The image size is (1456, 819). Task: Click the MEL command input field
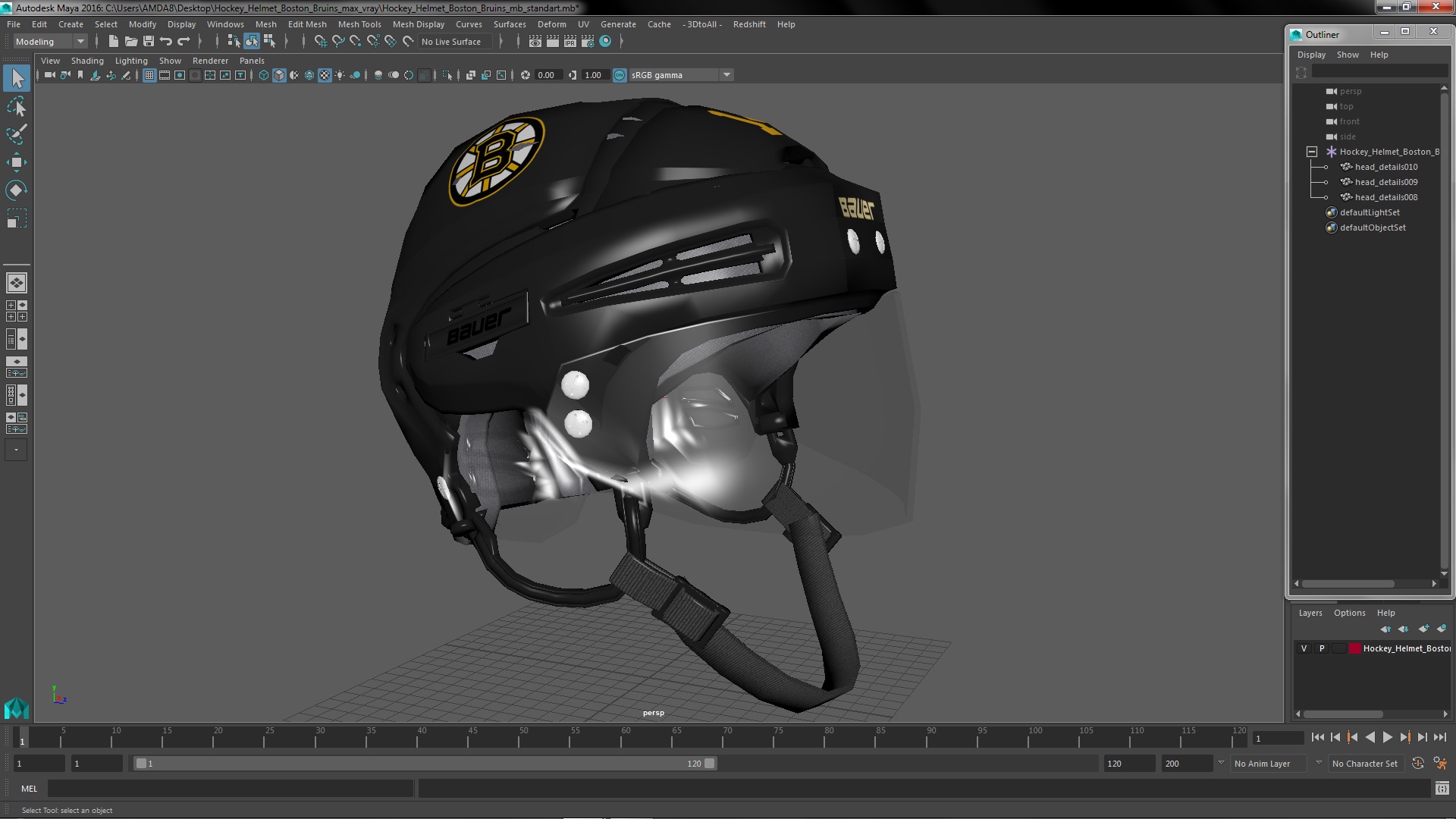(231, 789)
